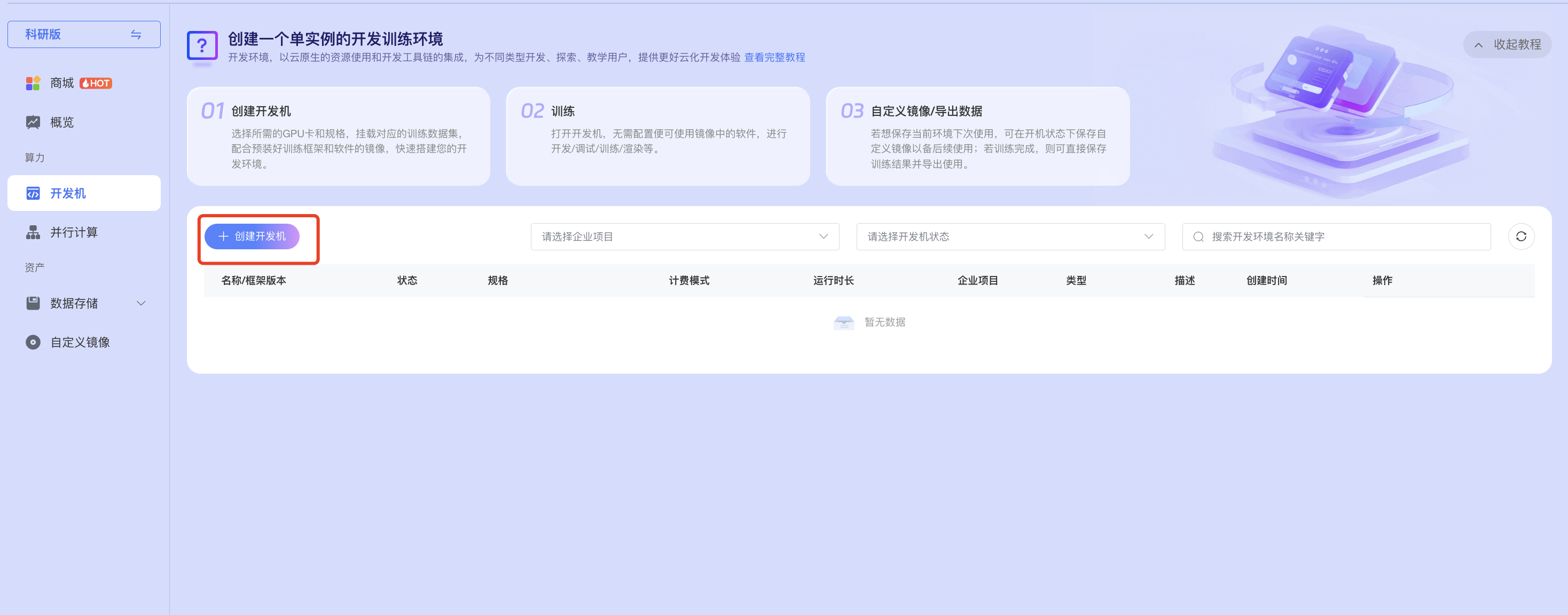The width and height of the screenshot is (1568, 615).
Task: Click the 操作 column header
Action: pos(1382,280)
